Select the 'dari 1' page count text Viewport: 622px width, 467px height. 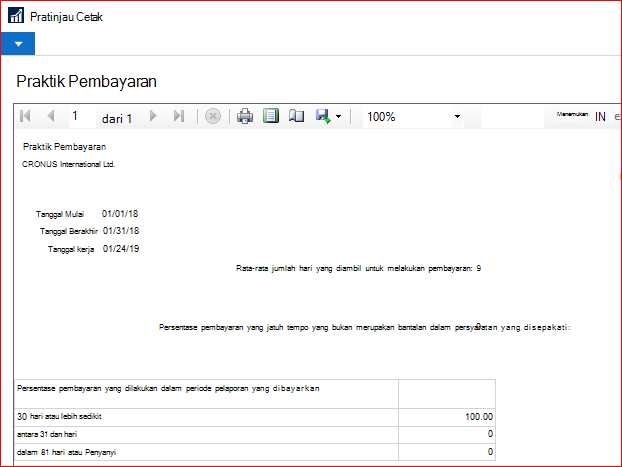pos(117,119)
